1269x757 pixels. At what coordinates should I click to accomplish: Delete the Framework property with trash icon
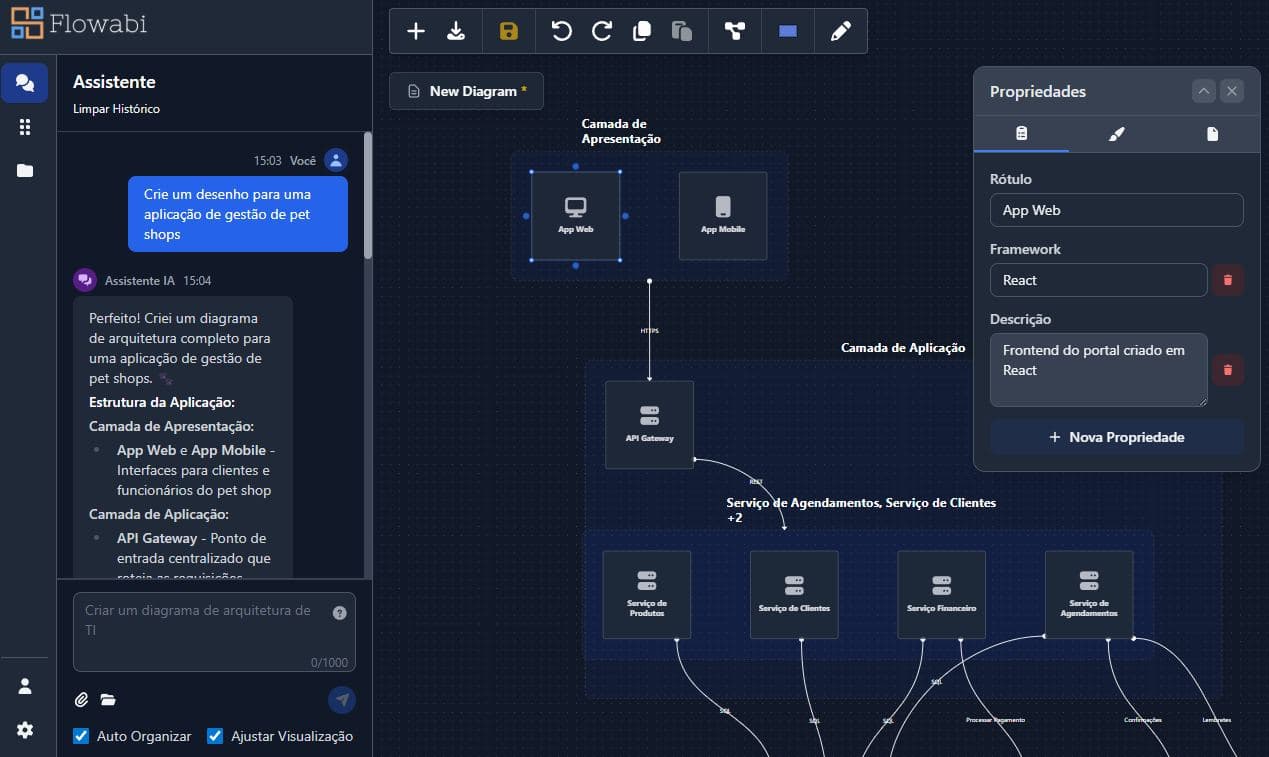click(1228, 280)
